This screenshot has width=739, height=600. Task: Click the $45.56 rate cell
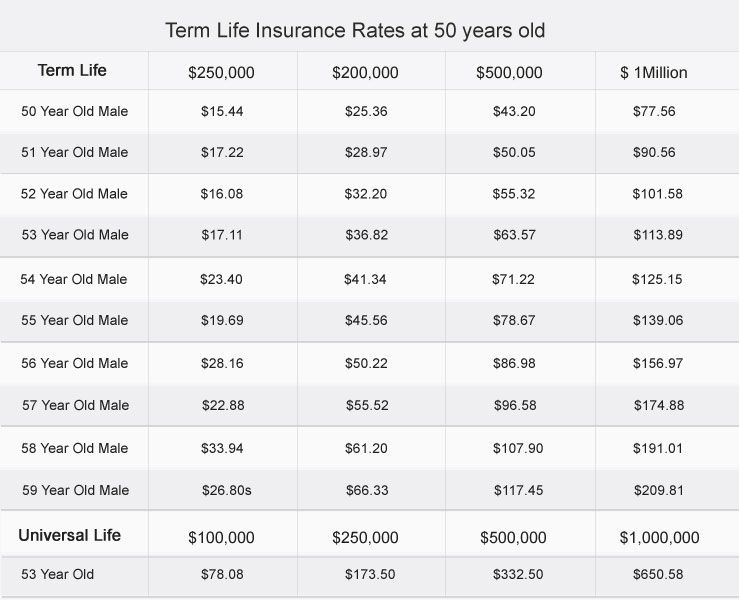(x=365, y=320)
